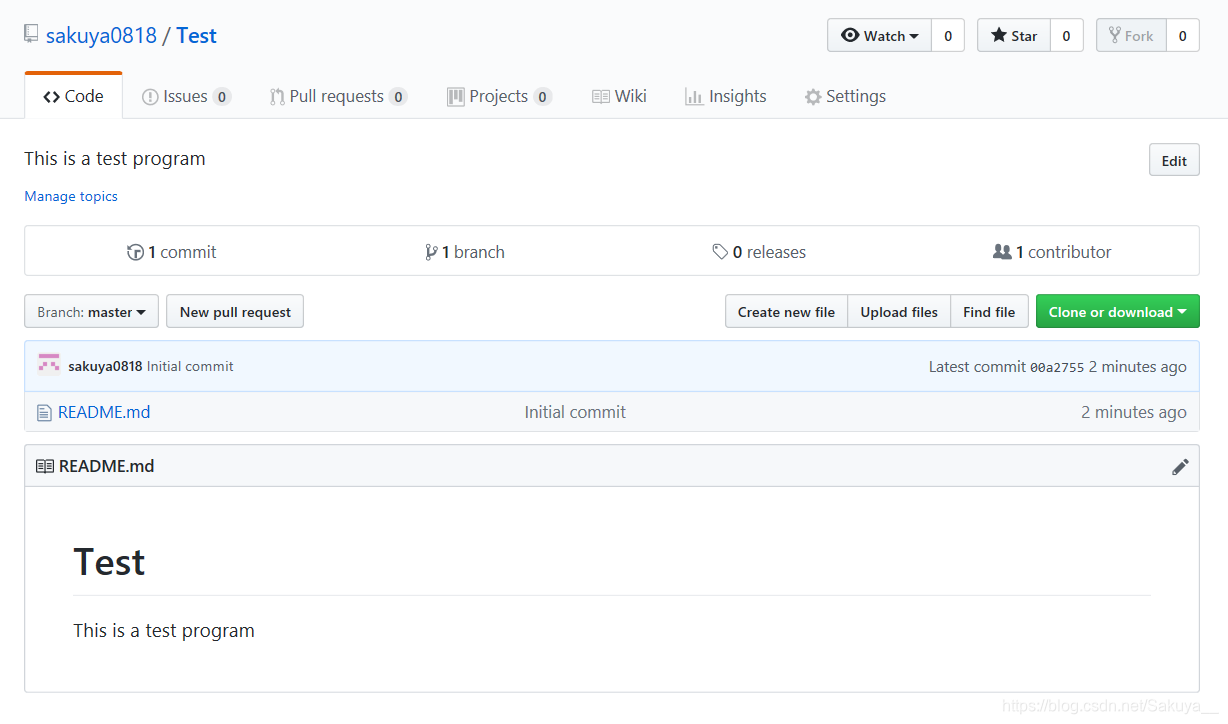Click the watchers count next to Watch
Viewport: 1228px width, 724px height.
(x=948, y=35)
